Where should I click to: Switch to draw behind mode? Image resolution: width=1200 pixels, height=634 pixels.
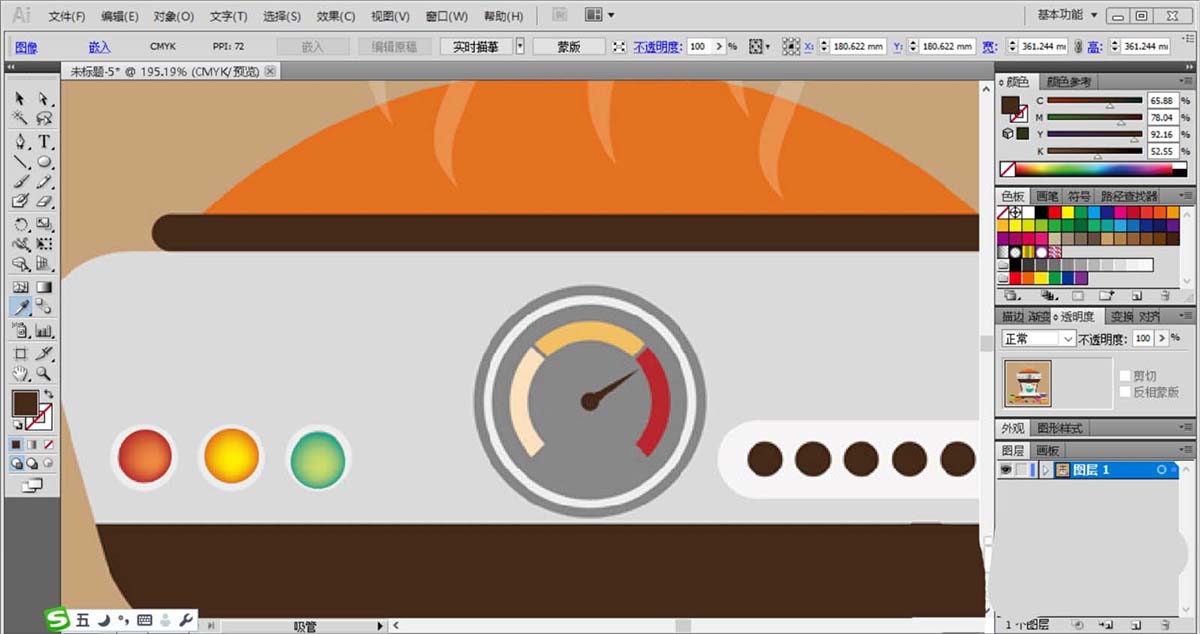(32, 464)
